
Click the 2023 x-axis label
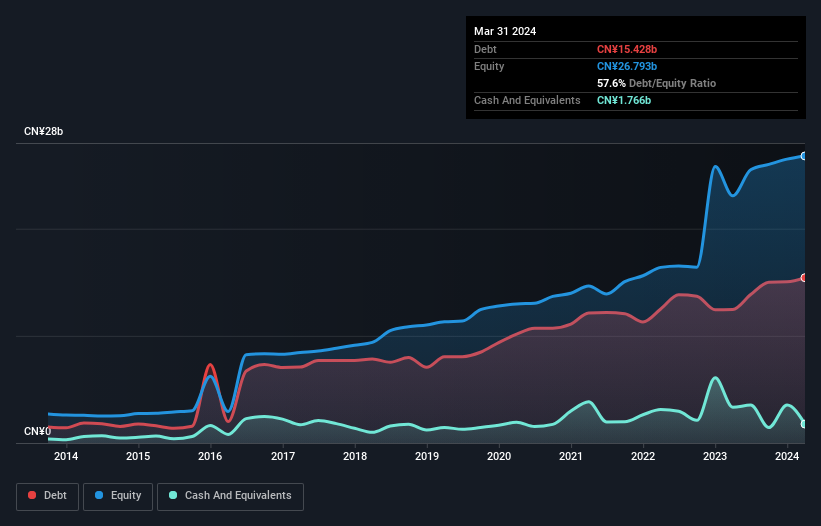[x=715, y=456]
